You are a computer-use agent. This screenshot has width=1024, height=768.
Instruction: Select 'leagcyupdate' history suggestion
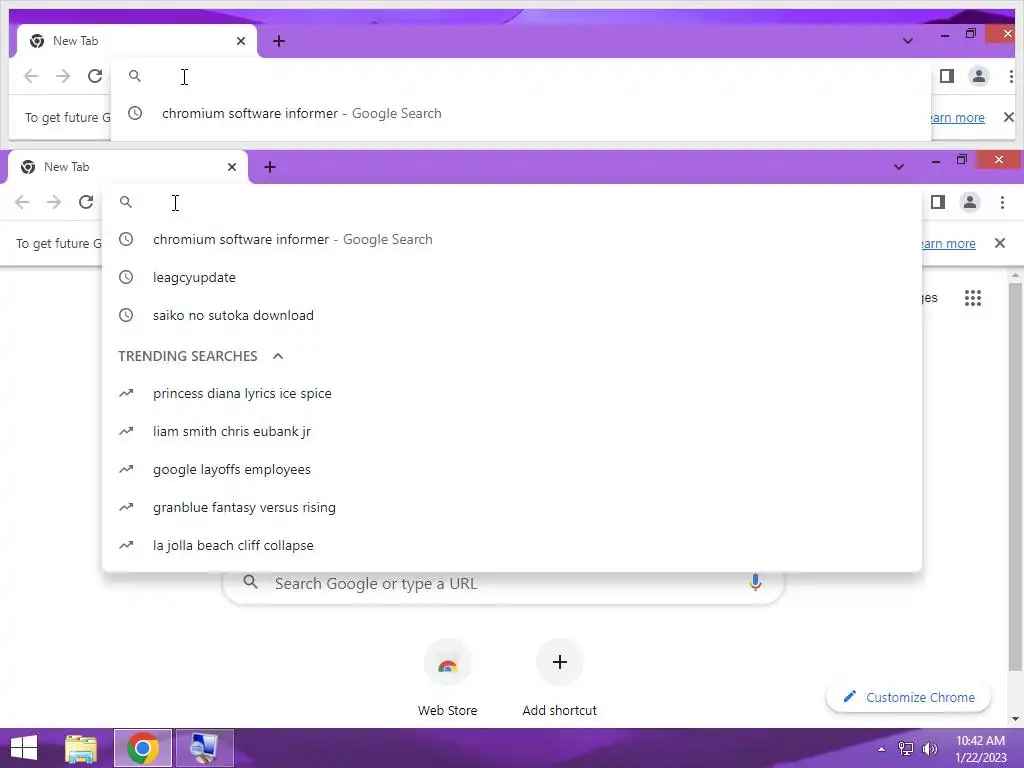click(x=511, y=278)
